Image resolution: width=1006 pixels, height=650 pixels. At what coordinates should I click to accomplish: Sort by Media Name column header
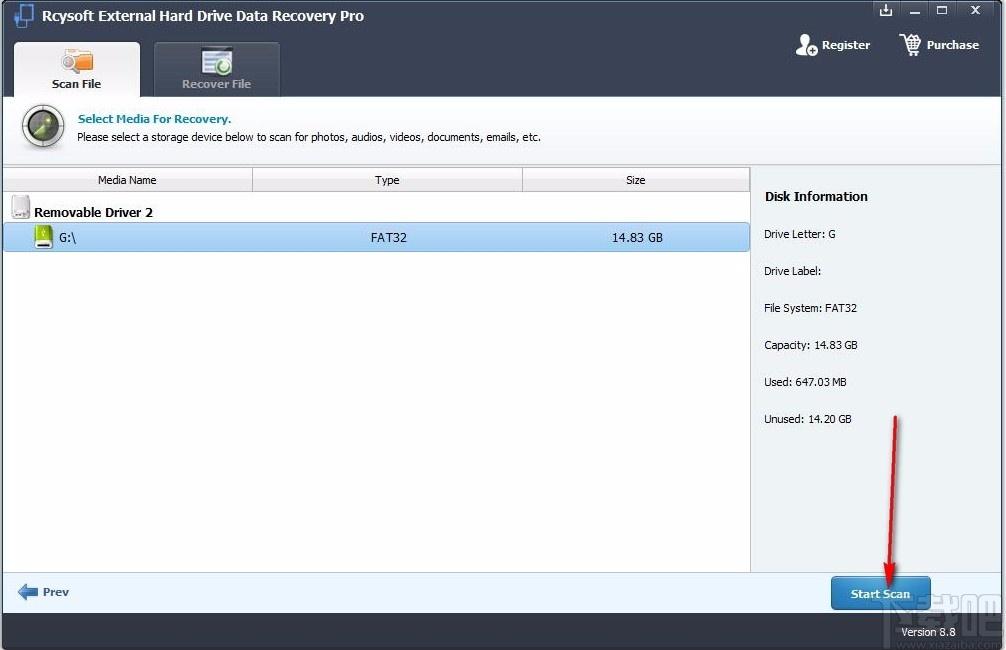[x=127, y=180]
